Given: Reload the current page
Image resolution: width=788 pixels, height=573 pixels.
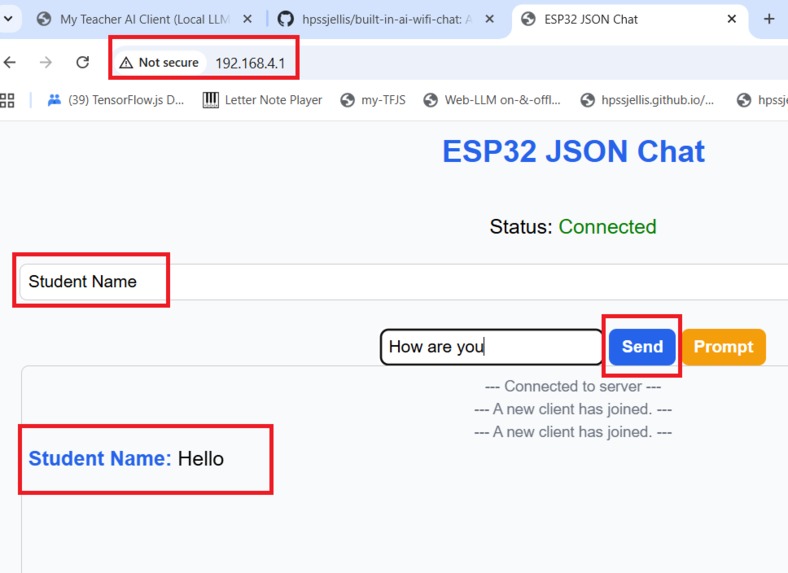Looking at the screenshot, I should [x=82, y=62].
